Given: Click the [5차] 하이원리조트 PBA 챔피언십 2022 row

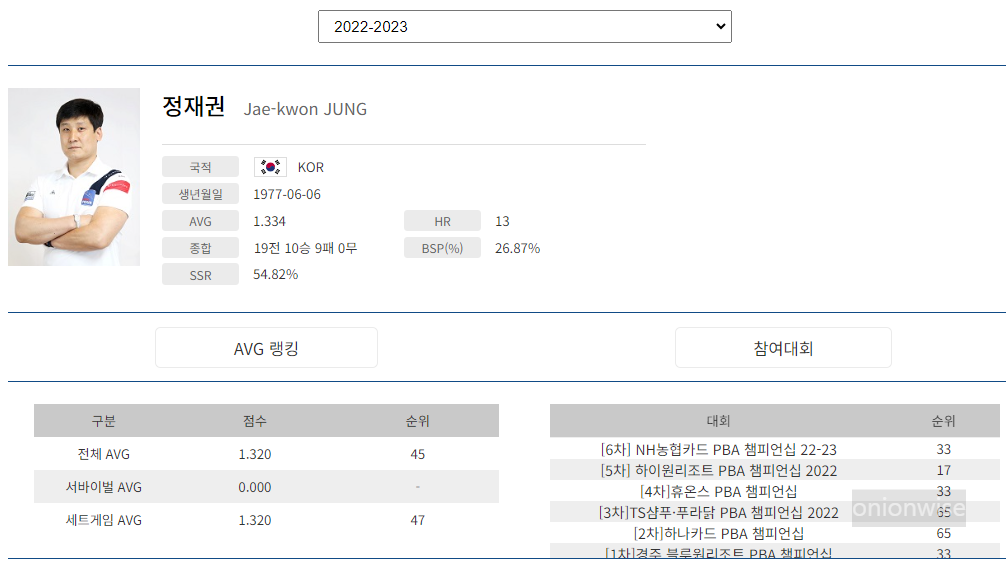Looking at the screenshot, I should 774,470.
